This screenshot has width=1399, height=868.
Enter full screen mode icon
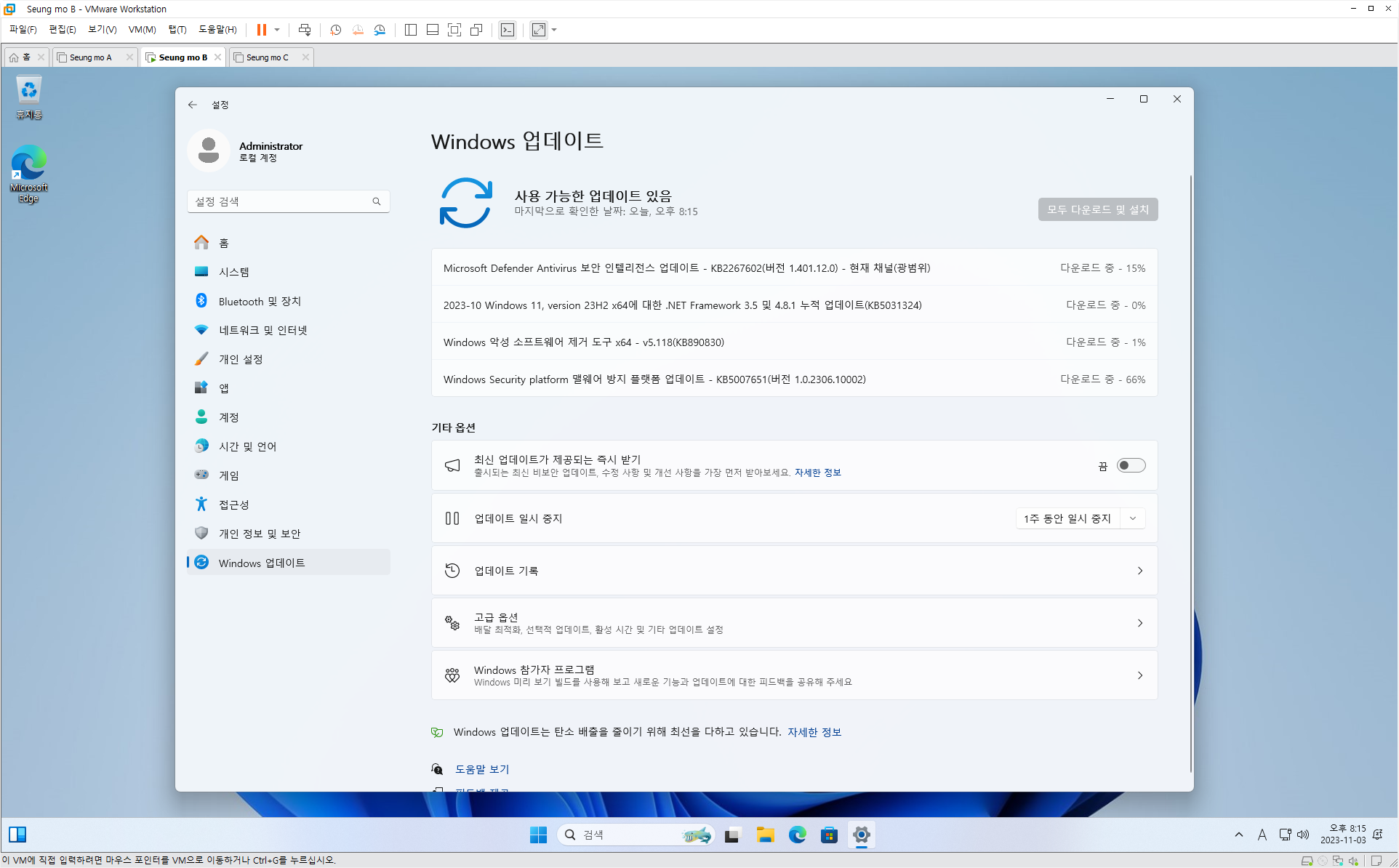point(454,30)
